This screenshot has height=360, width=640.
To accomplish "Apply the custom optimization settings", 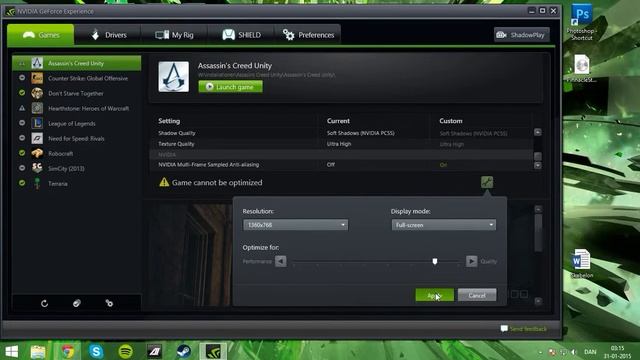I will click(x=434, y=295).
